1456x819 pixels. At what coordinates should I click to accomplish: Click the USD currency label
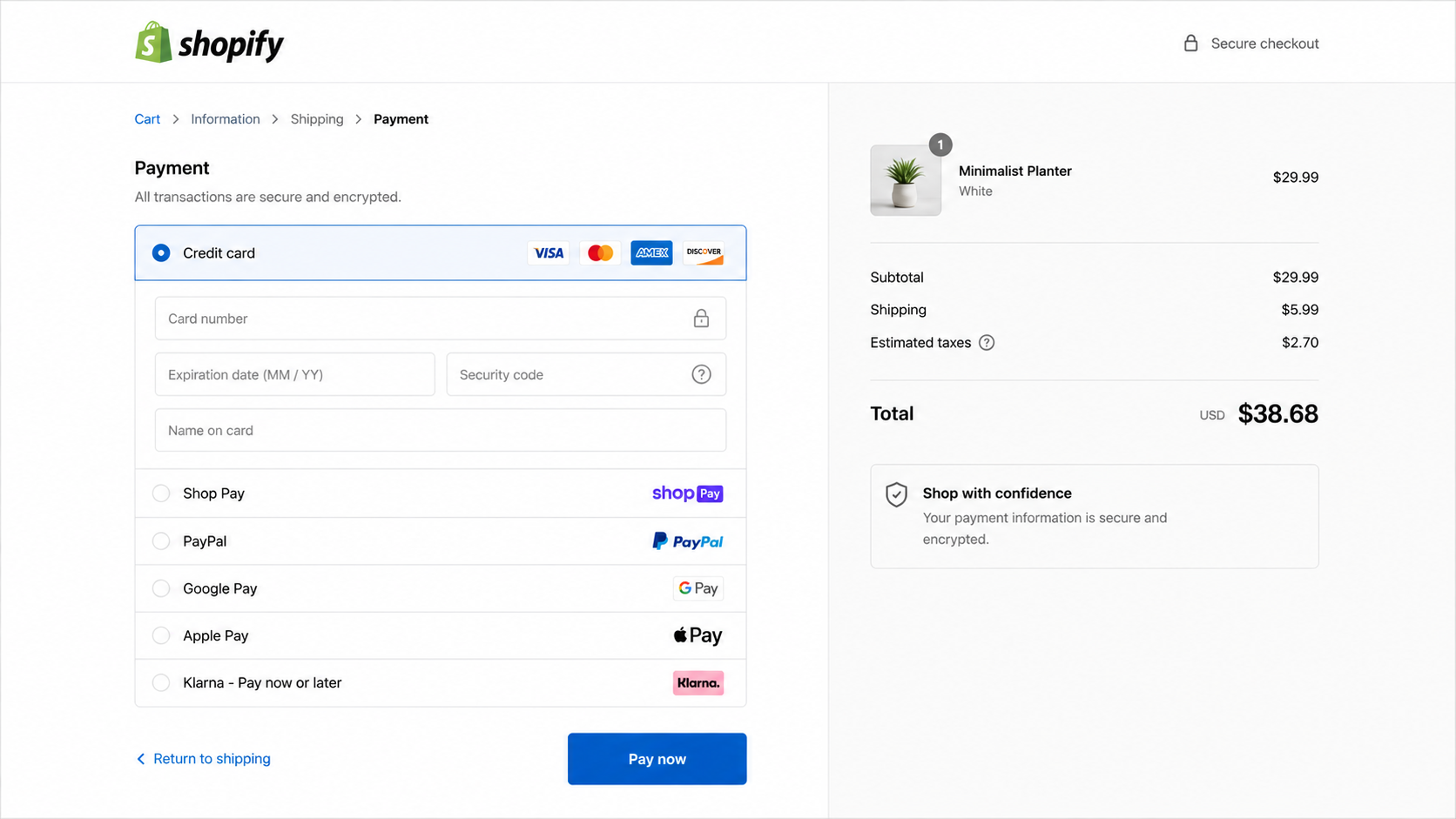pyautogui.click(x=1212, y=415)
